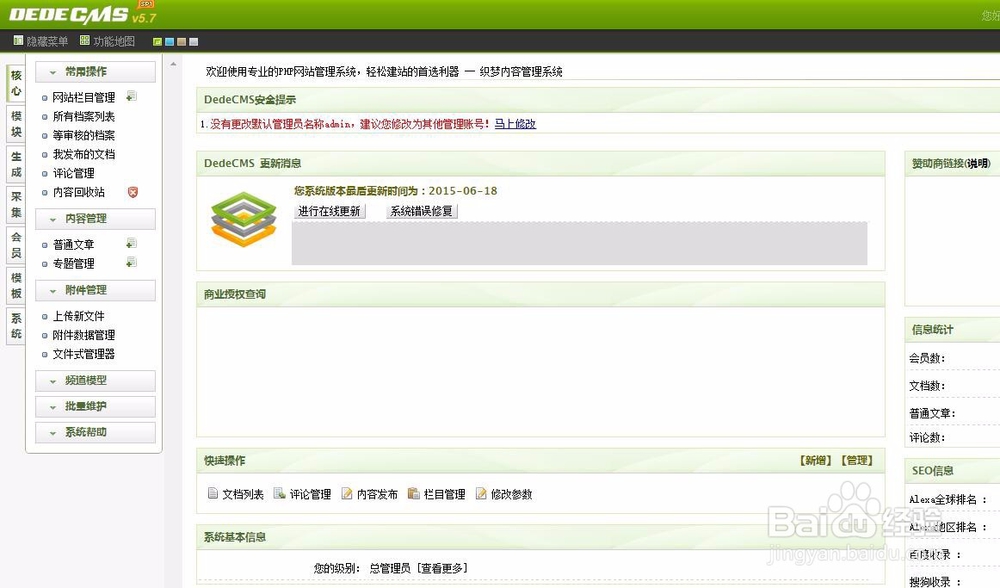This screenshot has width=1000, height=588.
Task: Click the sidebar scroll up arrow
Action: tap(173, 64)
